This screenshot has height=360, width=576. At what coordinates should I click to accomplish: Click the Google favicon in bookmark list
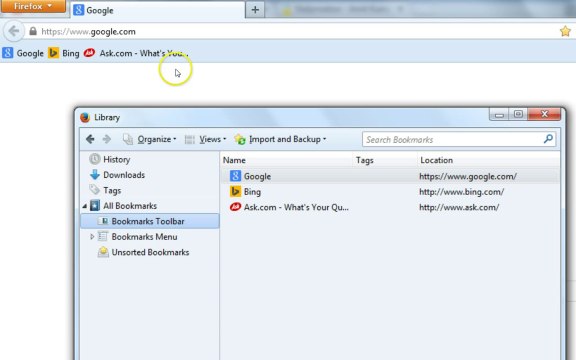pos(235,176)
